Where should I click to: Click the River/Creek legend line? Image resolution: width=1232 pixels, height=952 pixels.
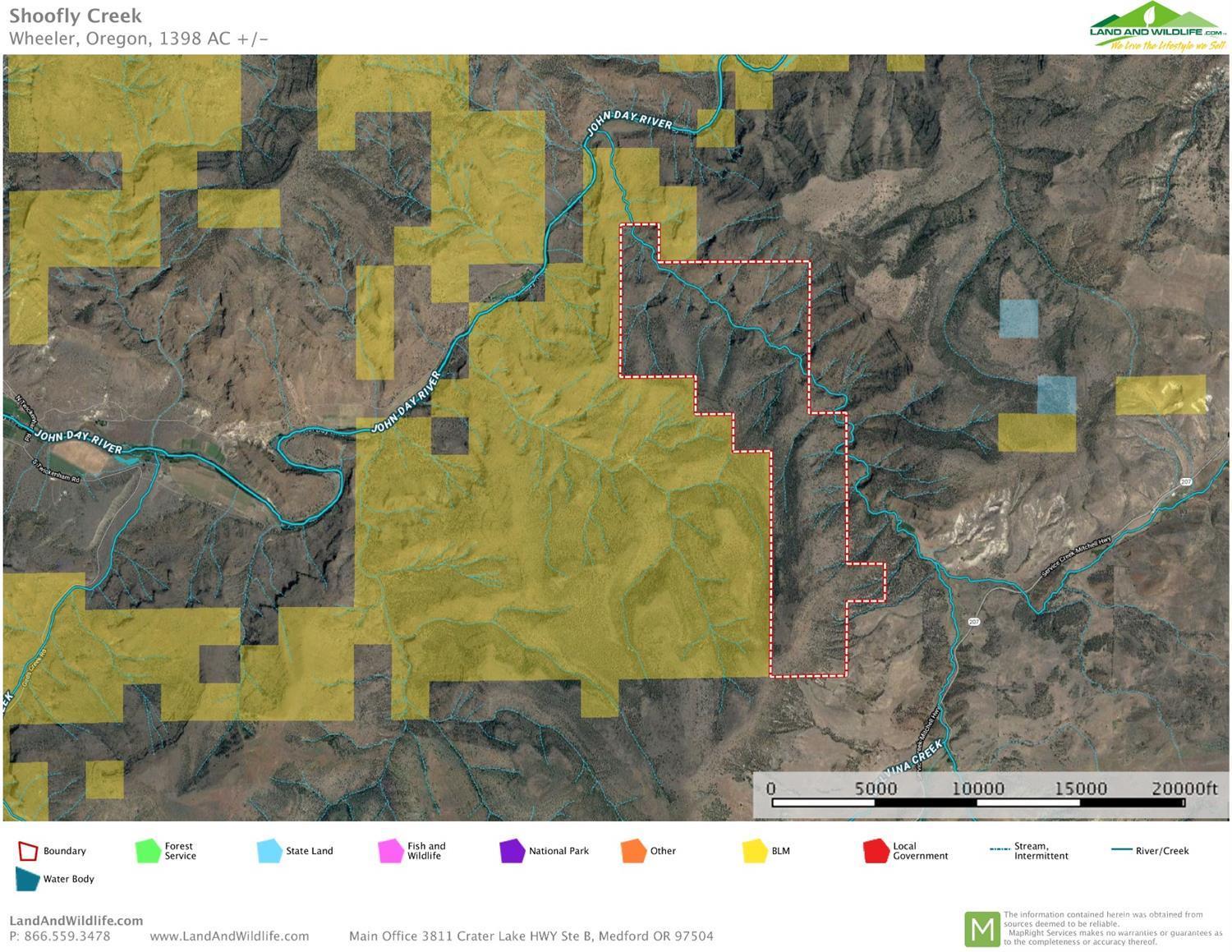point(1121,850)
